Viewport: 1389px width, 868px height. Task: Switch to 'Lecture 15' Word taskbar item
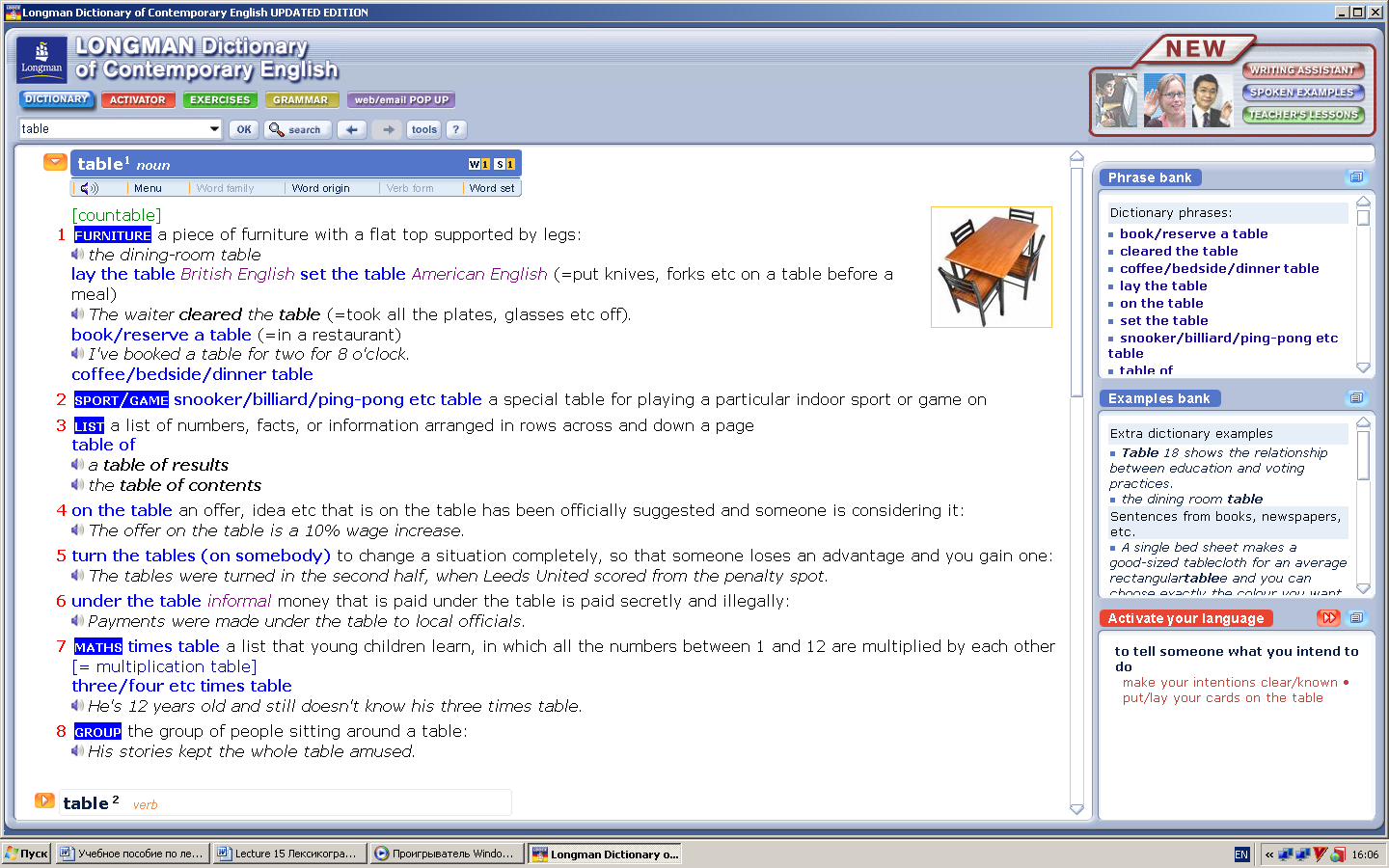(x=288, y=854)
